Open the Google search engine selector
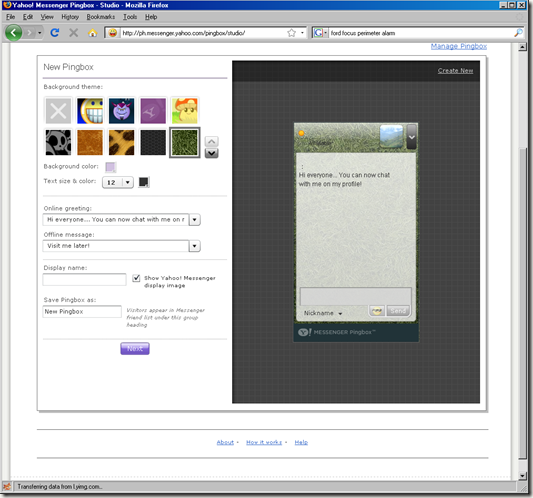Viewport: 533px width, 498px height. pos(321,33)
